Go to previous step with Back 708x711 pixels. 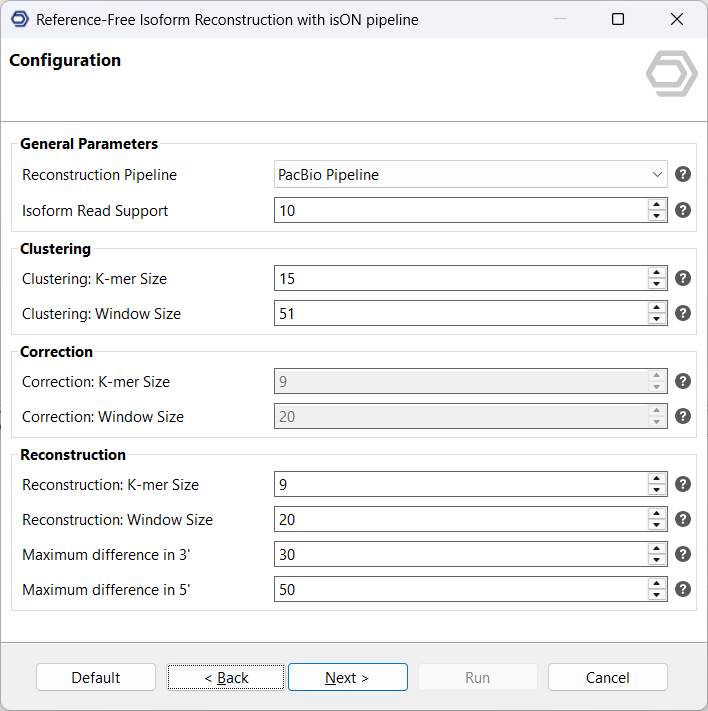[226, 677]
